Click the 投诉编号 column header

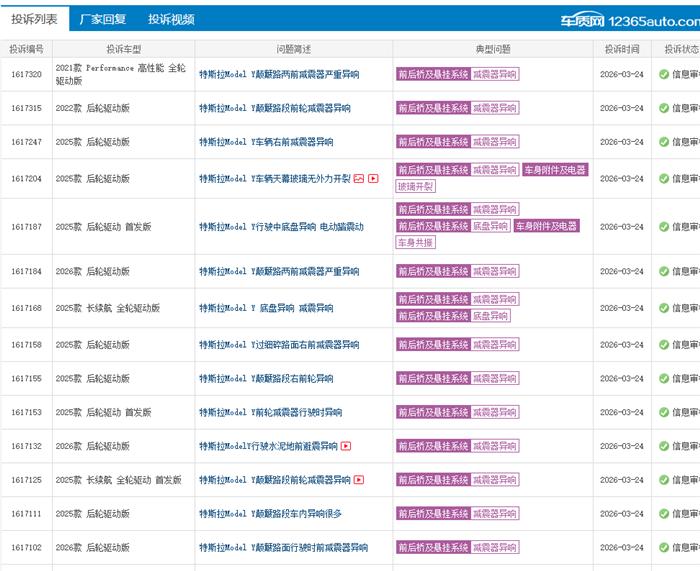[27, 48]
